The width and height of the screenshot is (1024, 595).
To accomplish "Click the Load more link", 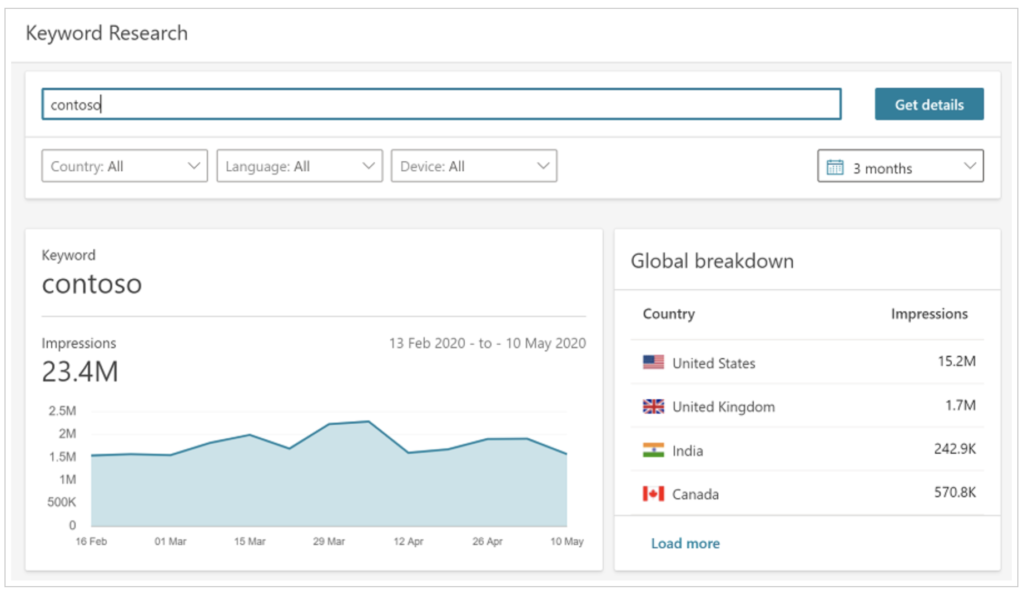I will (685, 543).
